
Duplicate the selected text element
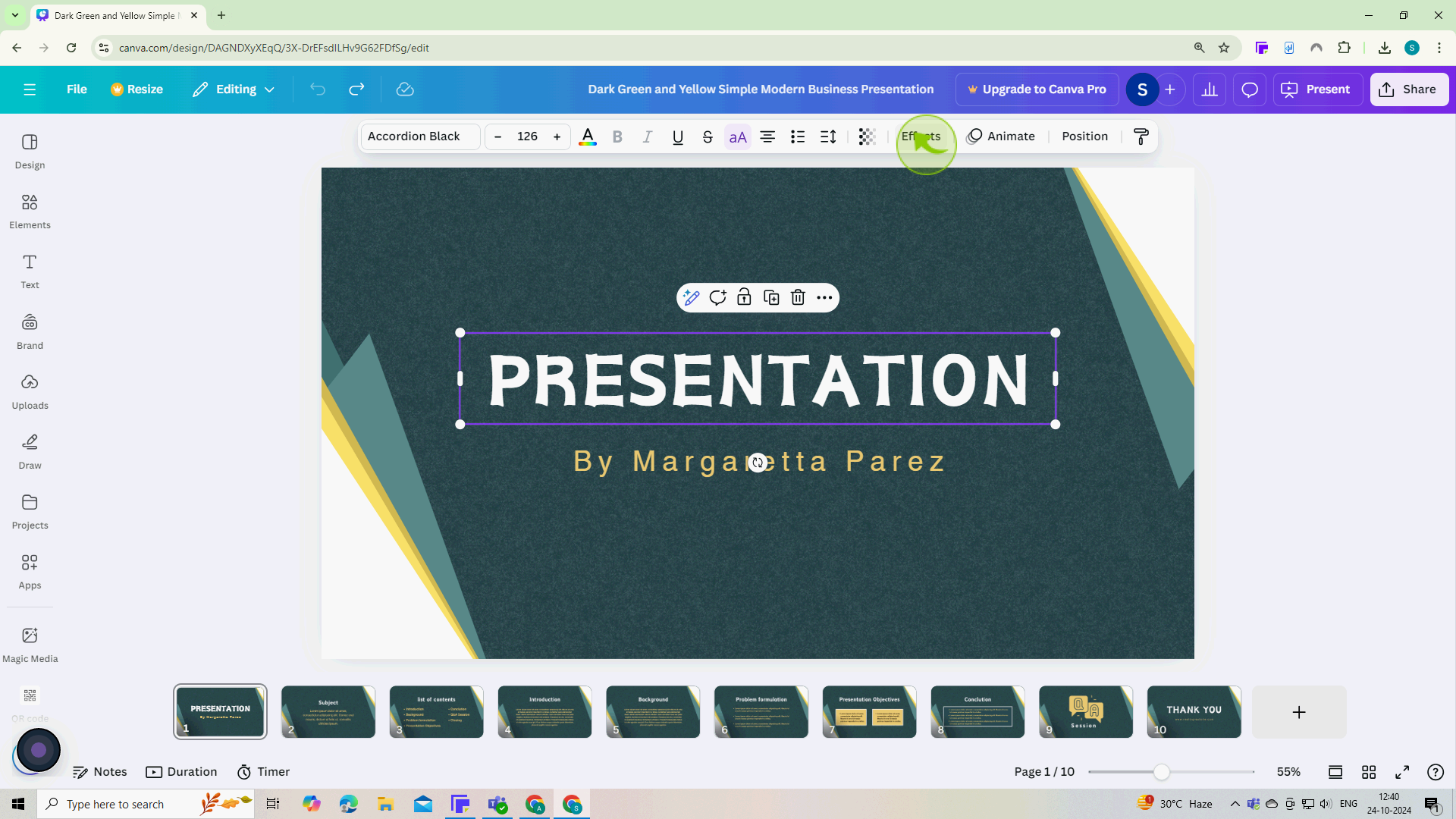click(771, 297)
